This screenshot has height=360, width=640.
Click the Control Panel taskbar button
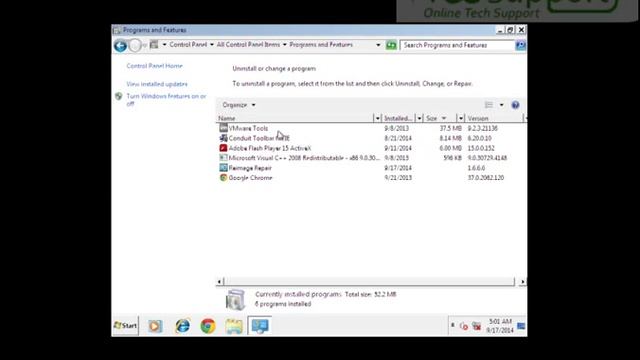(x=260, y=326)
